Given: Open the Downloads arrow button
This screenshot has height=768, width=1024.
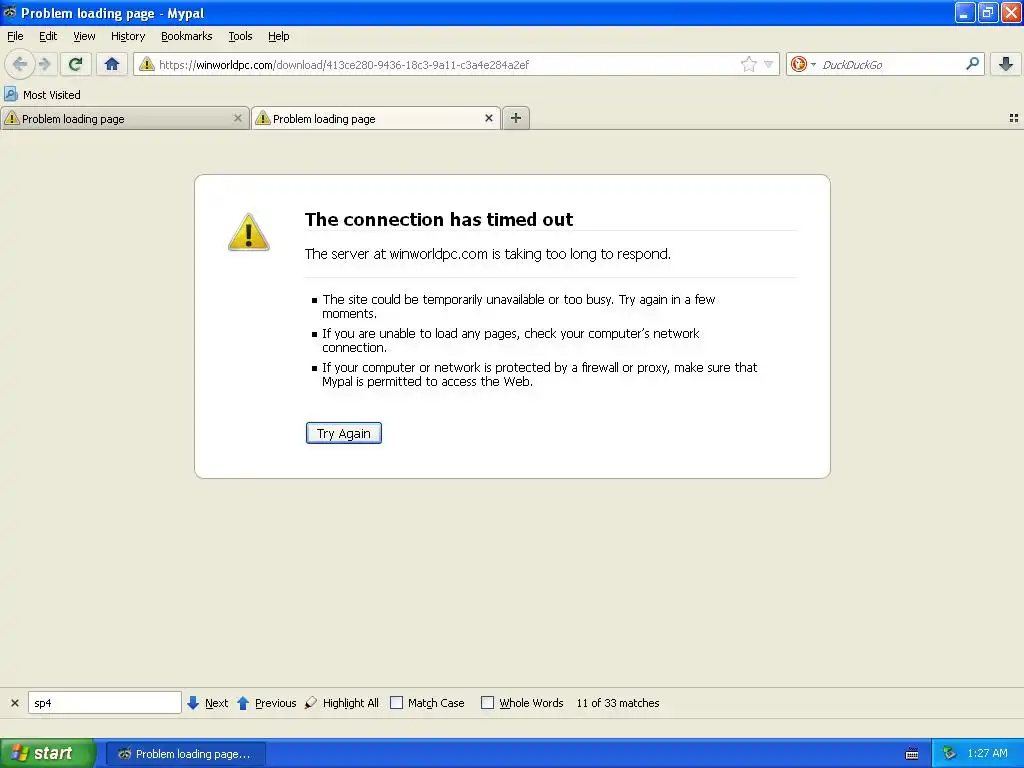Looking at the screenshot, I should pos(1006,64).
